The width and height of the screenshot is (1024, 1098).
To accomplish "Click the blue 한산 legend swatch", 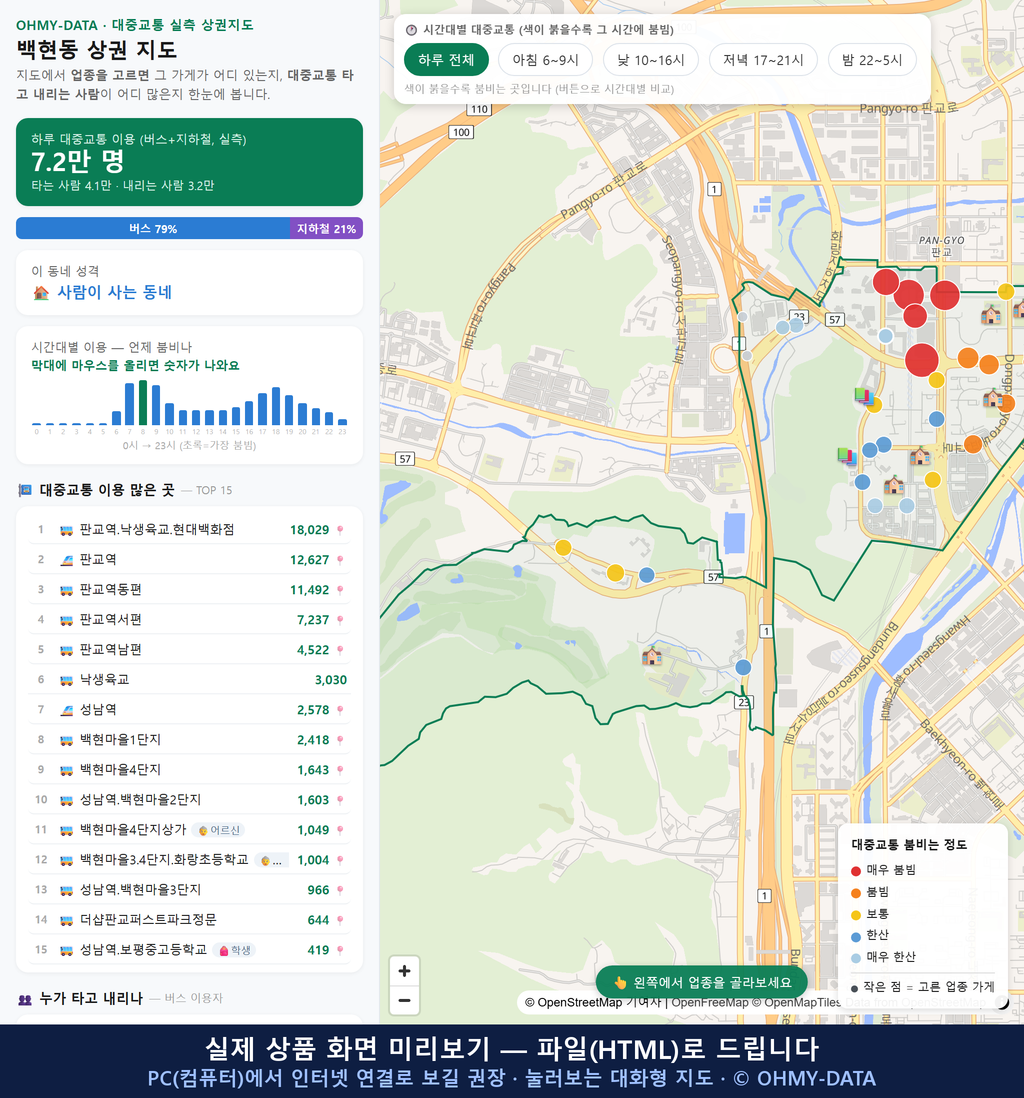I will click(x=855, y=937).
